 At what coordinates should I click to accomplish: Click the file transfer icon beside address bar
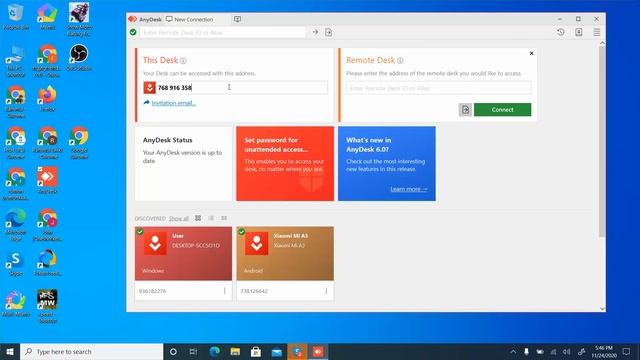pyautogui.click(x=329, y=32)
